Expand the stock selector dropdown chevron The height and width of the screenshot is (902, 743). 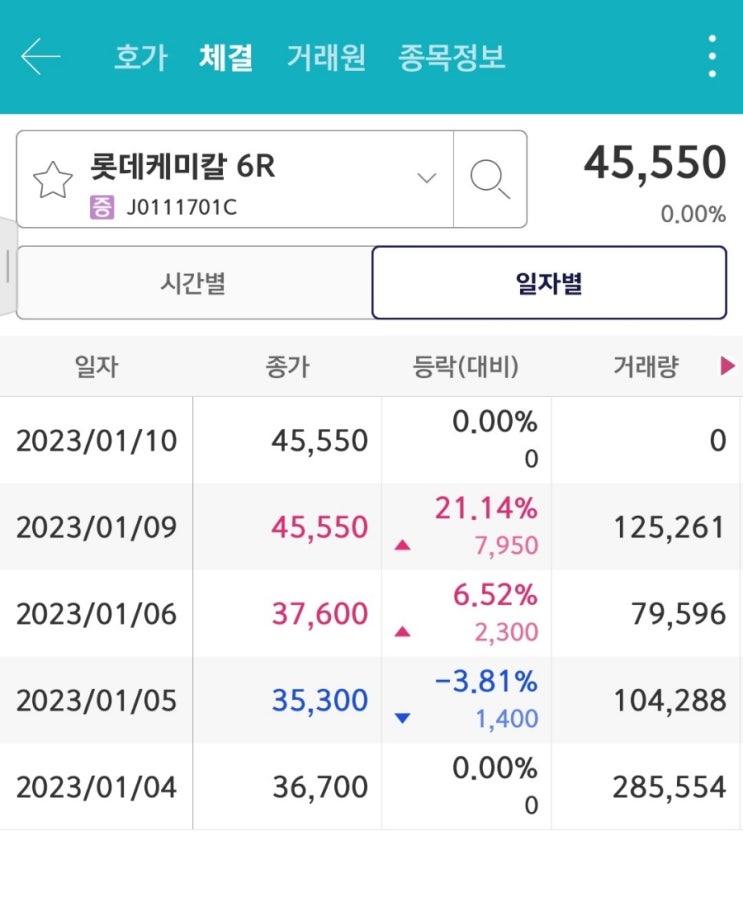(x=427, y=179)
